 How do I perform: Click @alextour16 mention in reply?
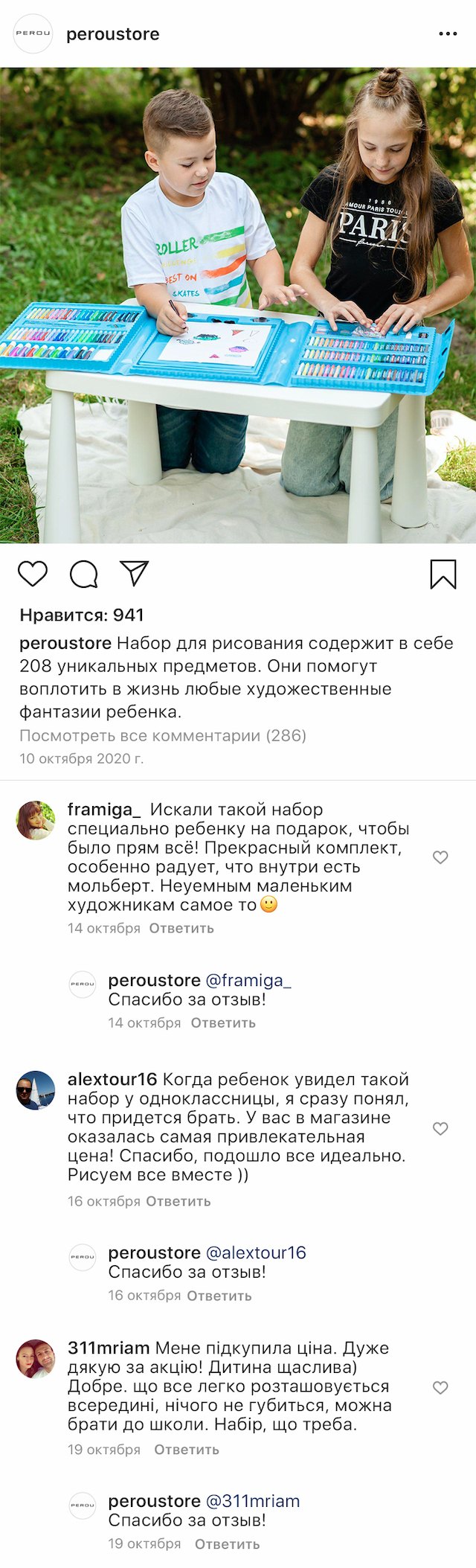pos(255,1252)
